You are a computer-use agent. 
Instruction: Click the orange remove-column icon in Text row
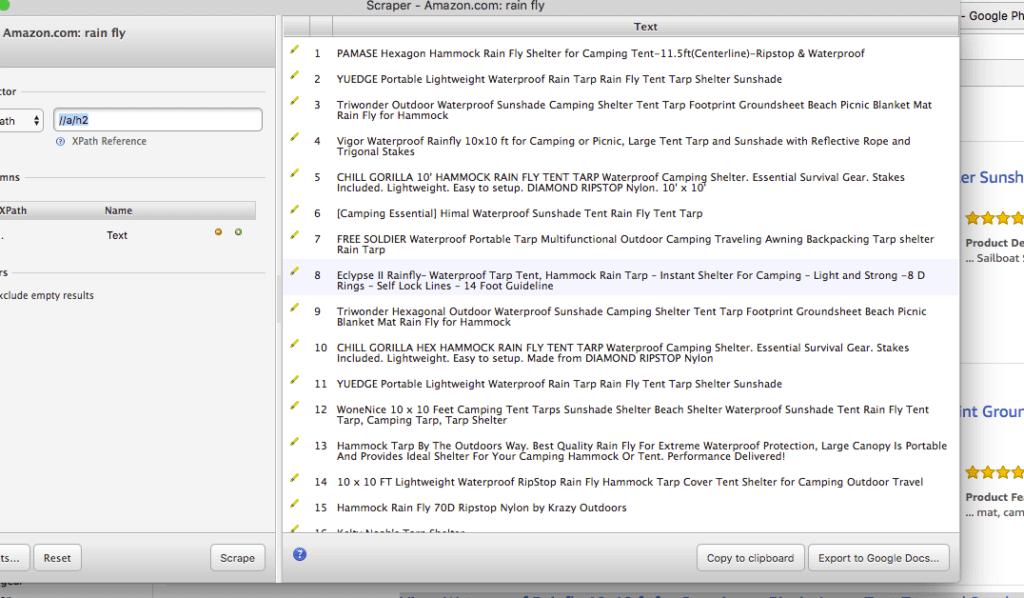tap(218, 232)
